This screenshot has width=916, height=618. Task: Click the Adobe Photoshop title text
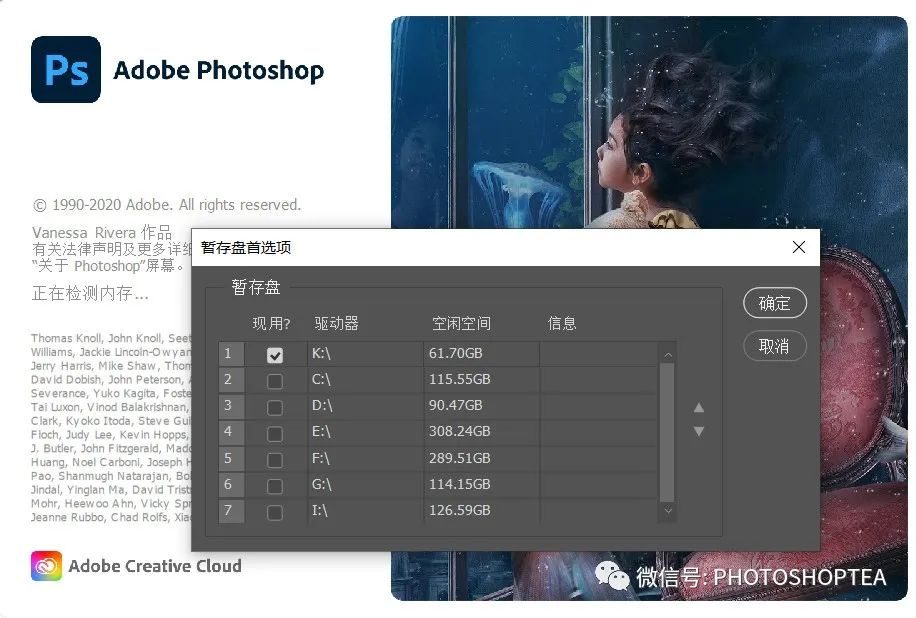(x=218, y=71)
